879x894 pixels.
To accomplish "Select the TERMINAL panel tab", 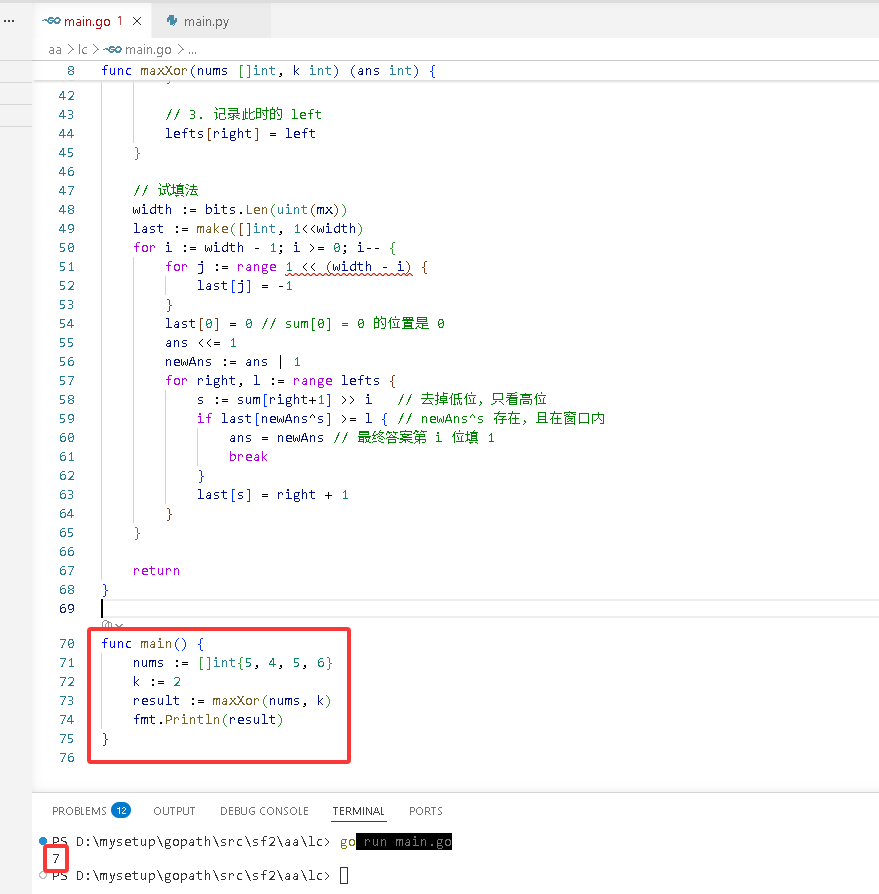I will click(x=359, y=811).
